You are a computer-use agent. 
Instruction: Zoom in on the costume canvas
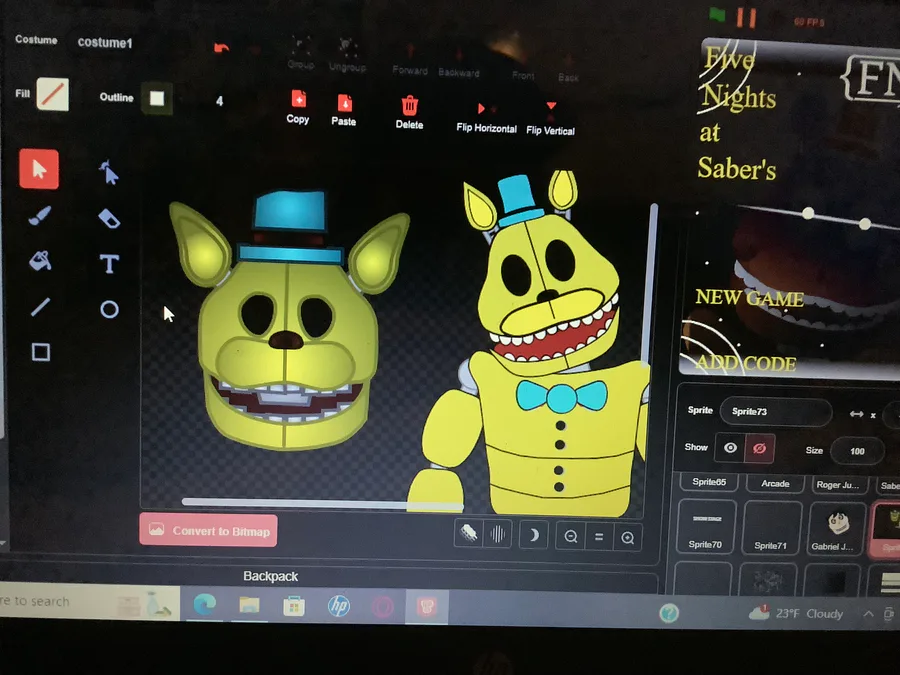click(x=627, y=538)
